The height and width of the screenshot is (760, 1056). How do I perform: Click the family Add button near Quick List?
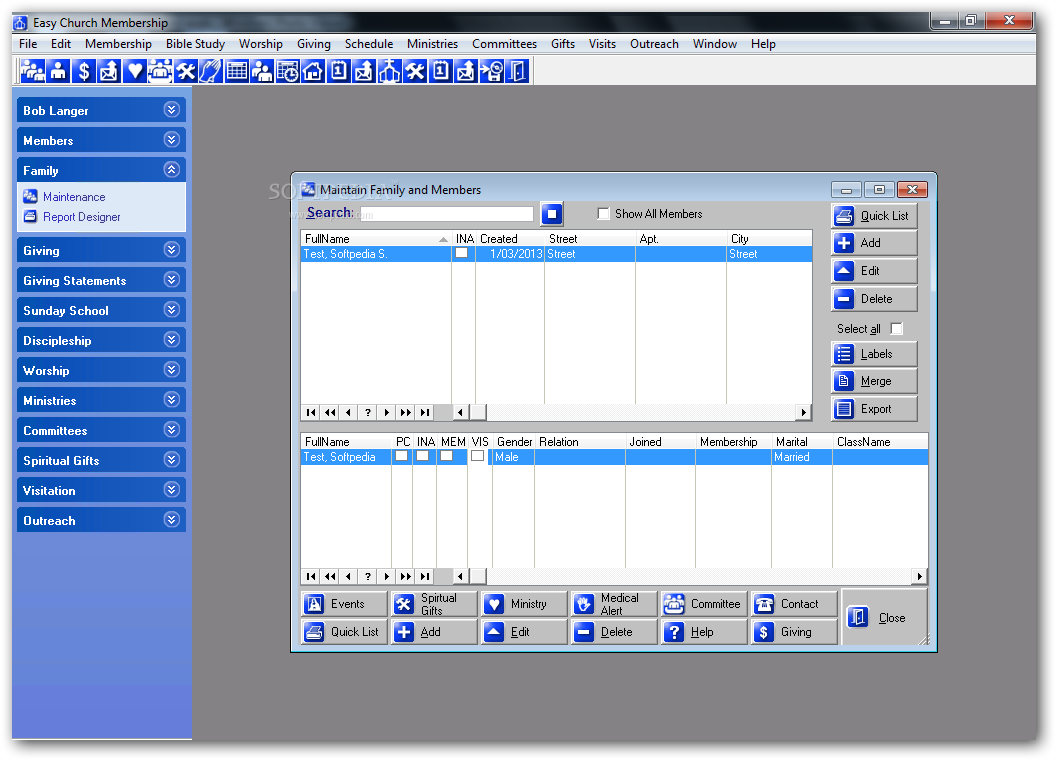click(x=874, y=243)
